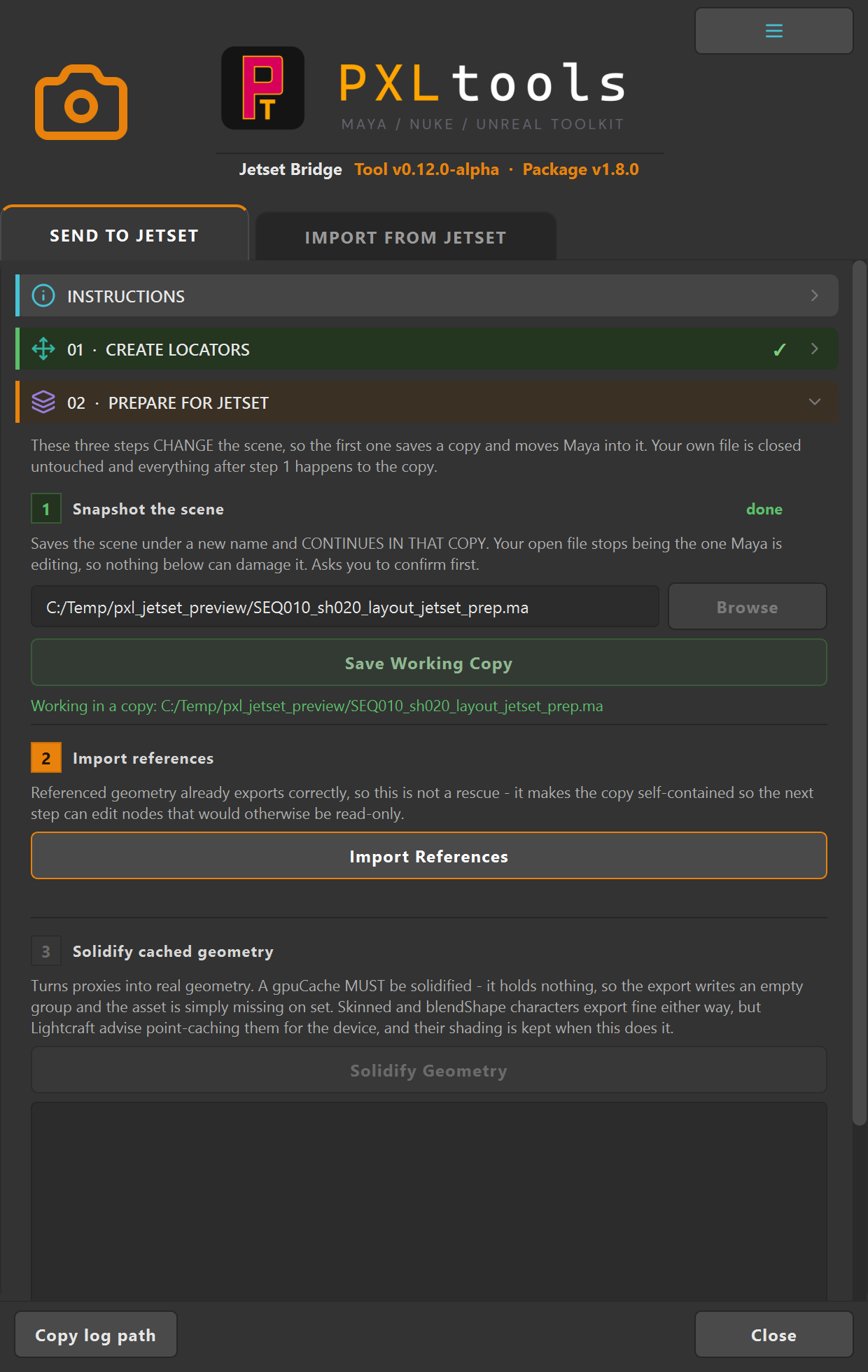Click the 'Jetset Bridge' title text

click(x=290, y=169)
